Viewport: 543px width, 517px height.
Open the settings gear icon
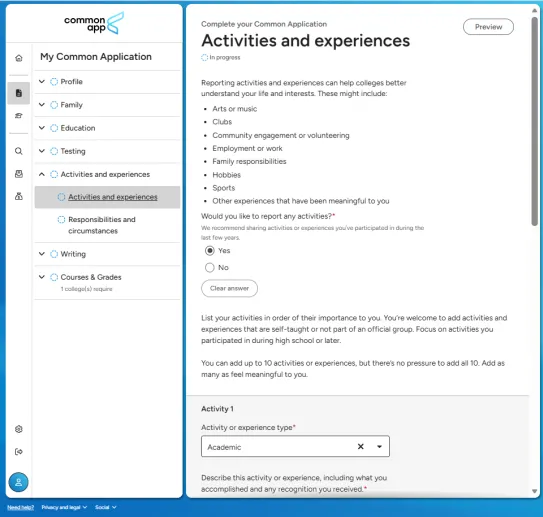point(19,429)
